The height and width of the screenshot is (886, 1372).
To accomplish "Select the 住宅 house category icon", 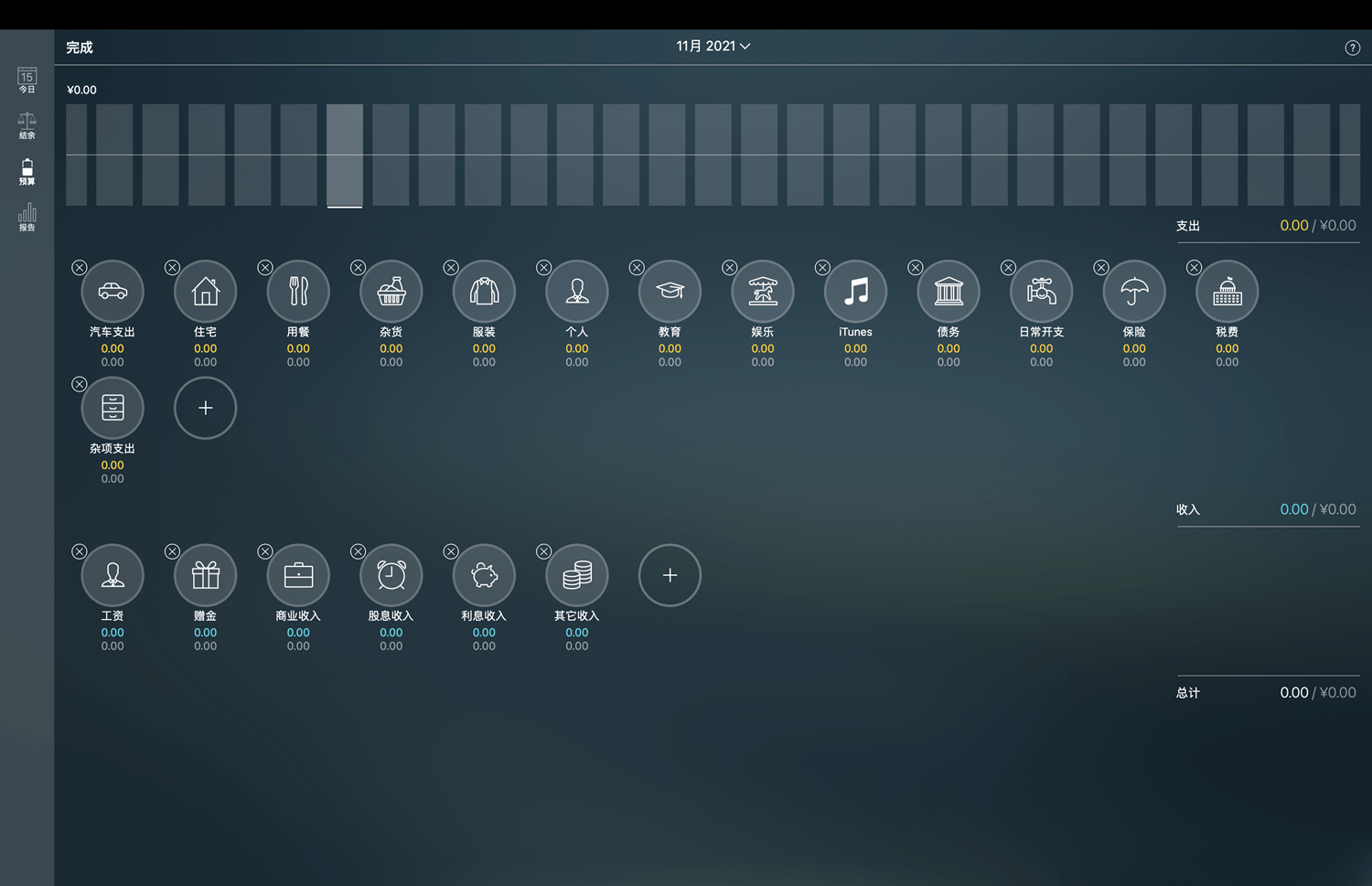I will tap(206, 292).
